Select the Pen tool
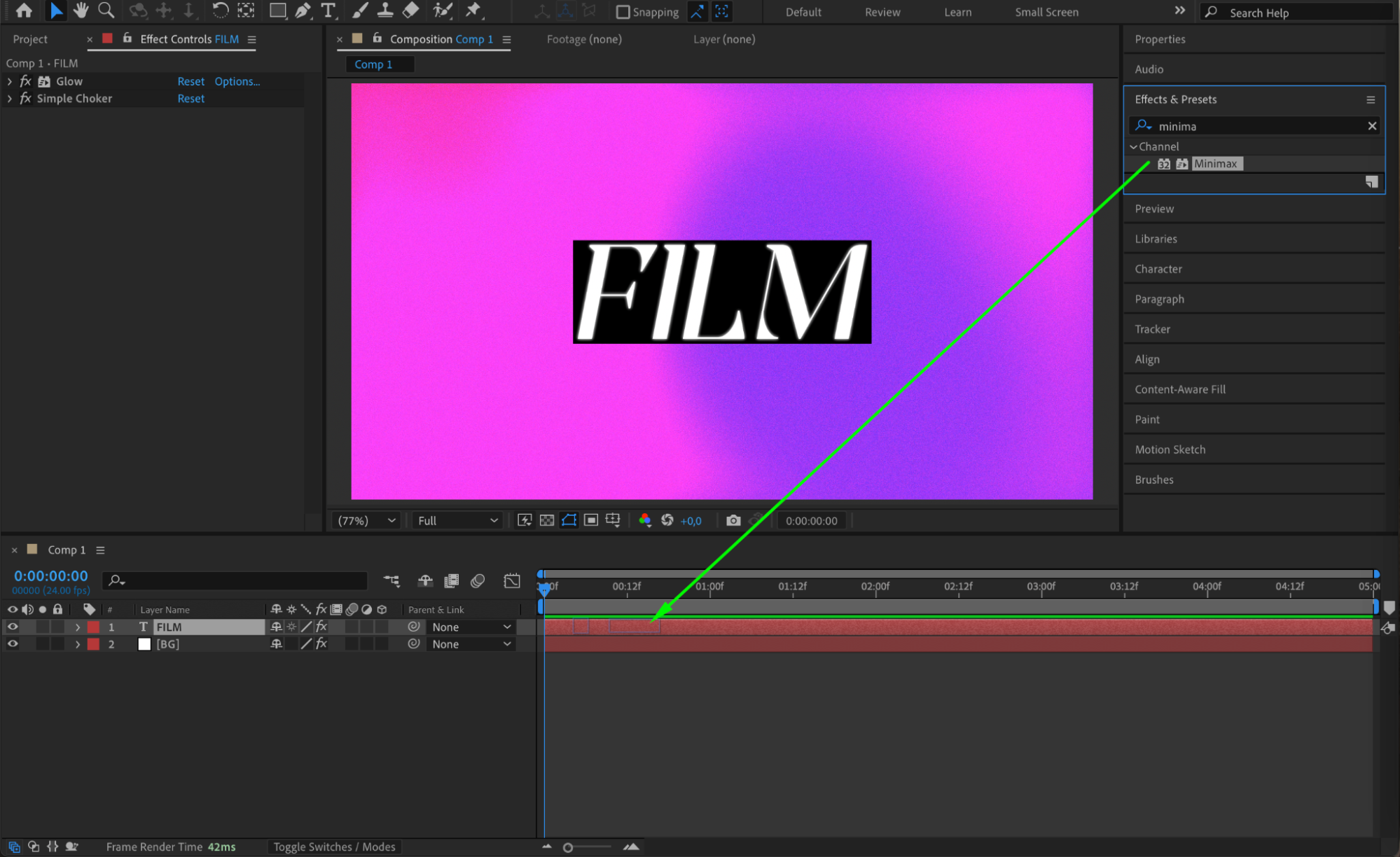 point(303,11)
